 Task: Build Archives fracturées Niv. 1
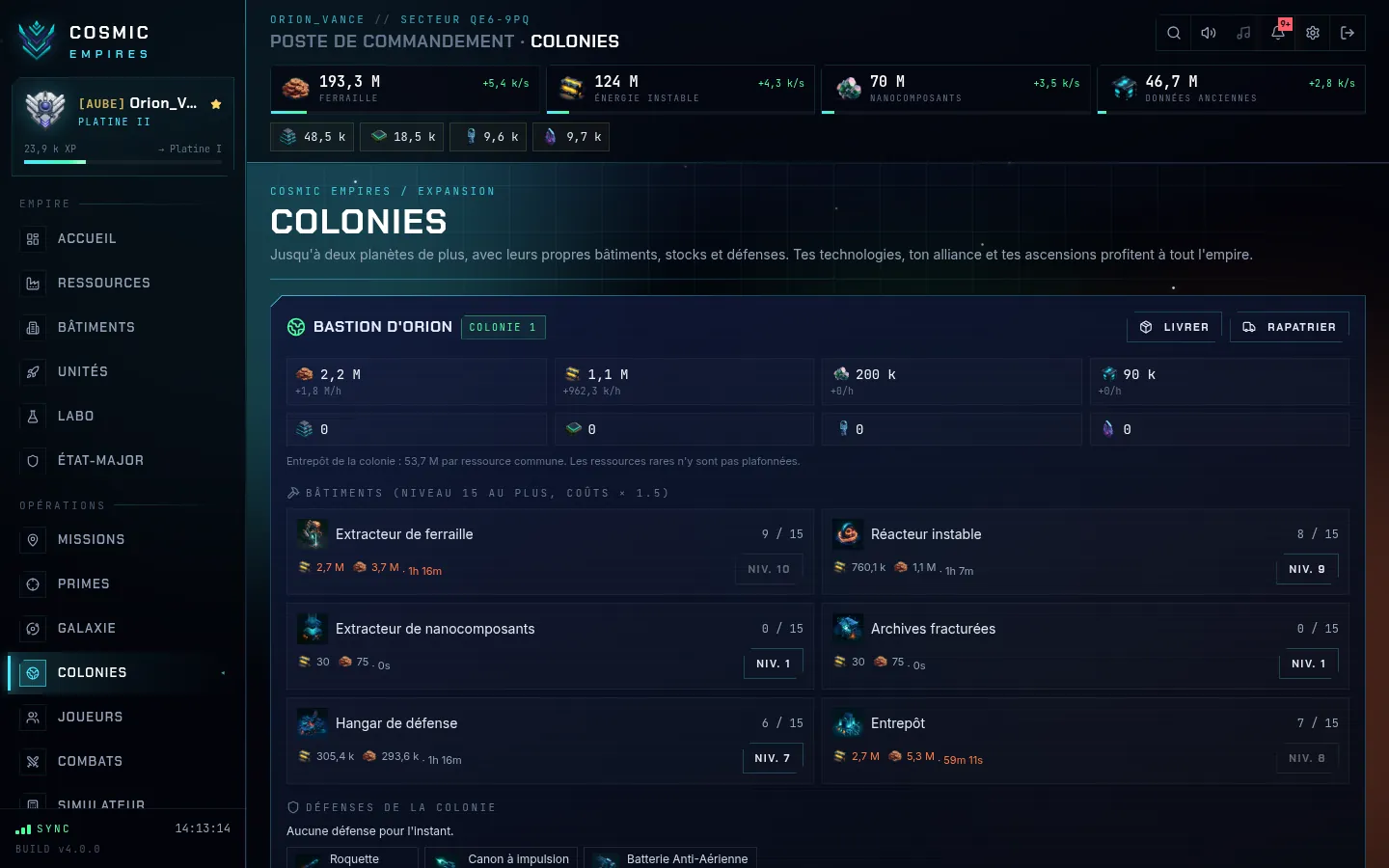tap(1308, 664)
